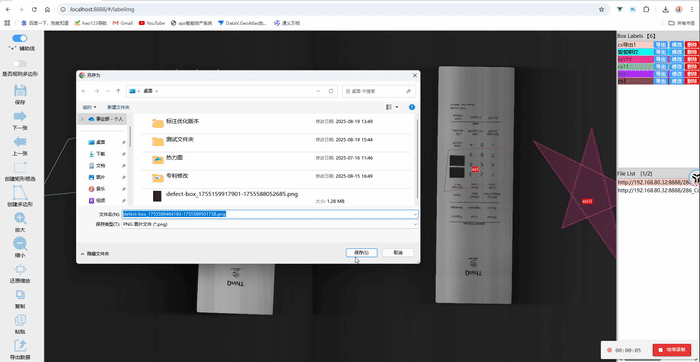
Task: Open the 组织 dropdown menu
Action: pos(89,107)
